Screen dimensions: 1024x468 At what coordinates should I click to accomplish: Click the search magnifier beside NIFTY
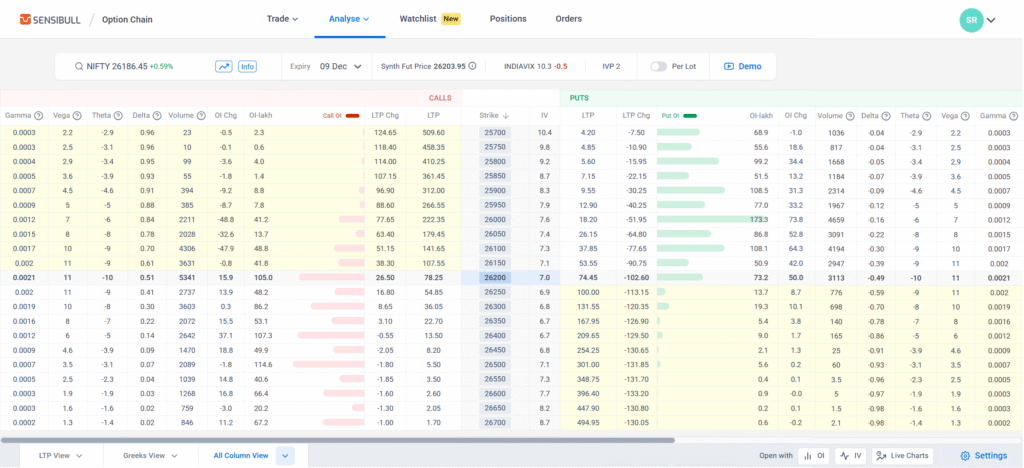click(x=78, y=67)
